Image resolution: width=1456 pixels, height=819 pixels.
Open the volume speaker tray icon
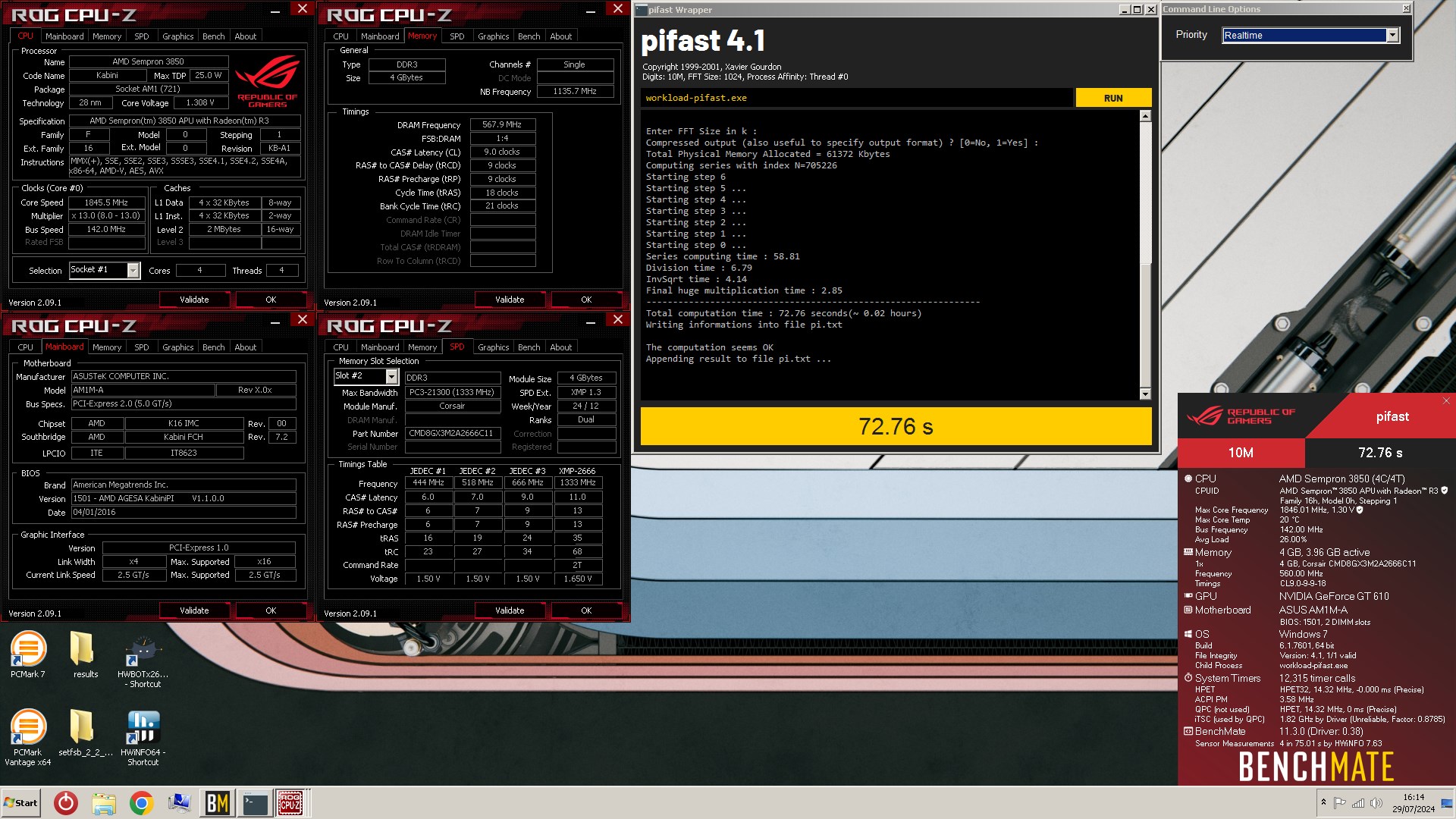pyautogui.click(x=1376, y=803)
